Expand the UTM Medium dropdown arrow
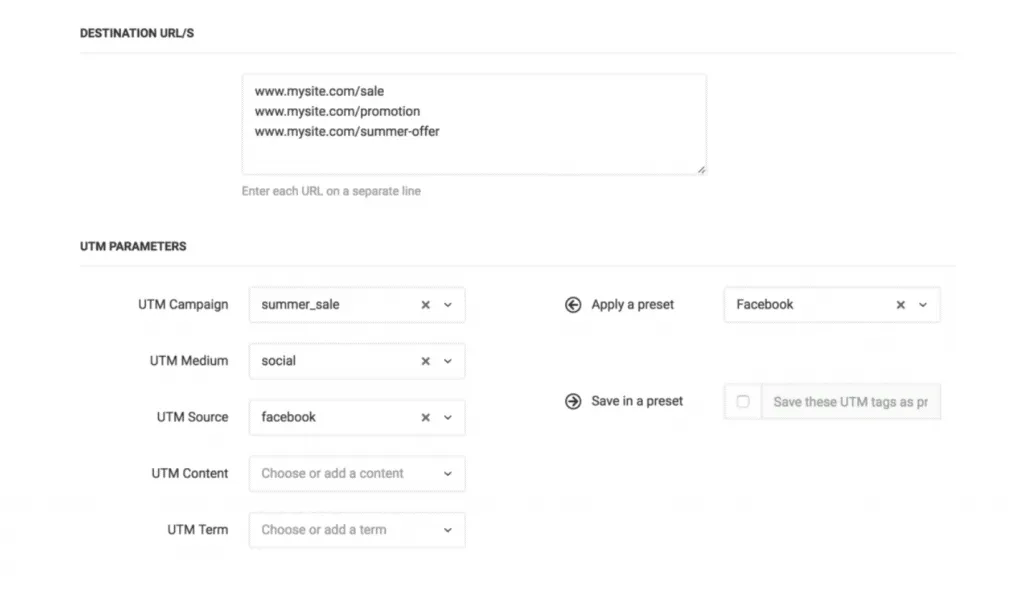 [448, 361]
